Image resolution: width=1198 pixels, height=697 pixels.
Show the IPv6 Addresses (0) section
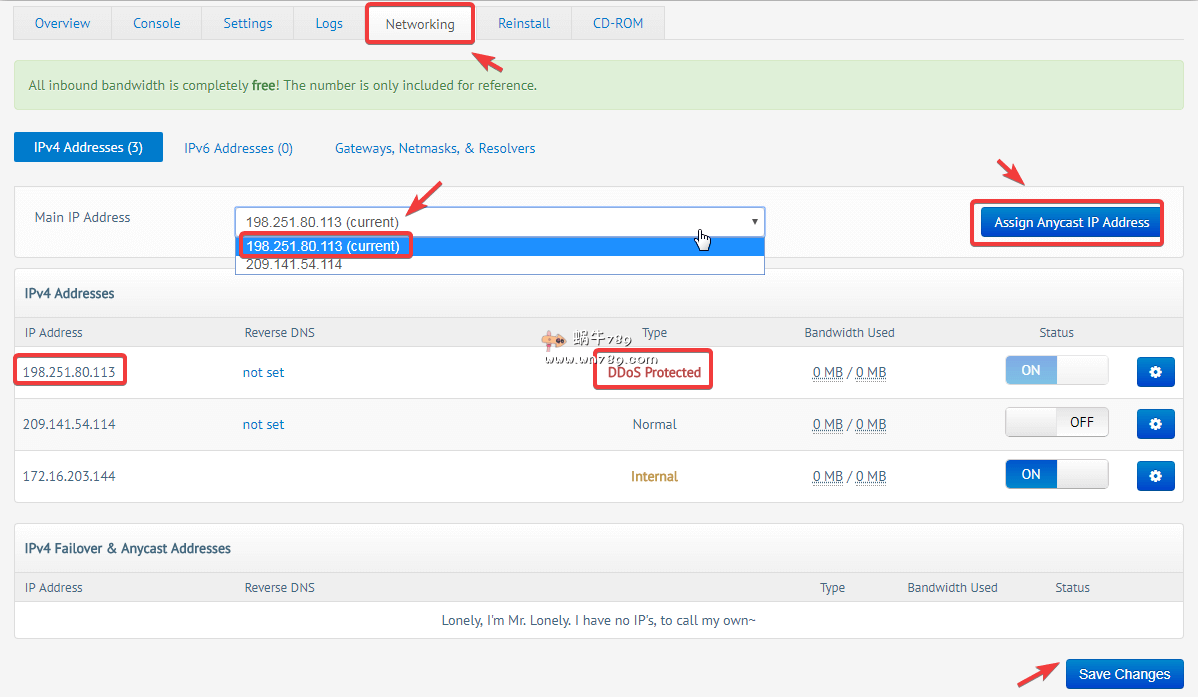pyautogui.click(x=238, y=148)
